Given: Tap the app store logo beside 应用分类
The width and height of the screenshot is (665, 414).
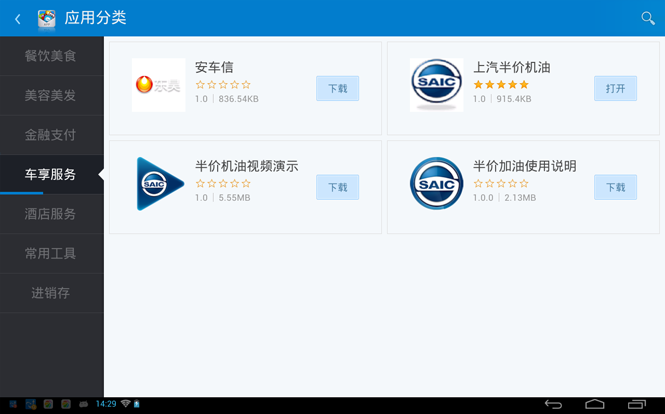Looking at the screenshot, I should [47, 19].
